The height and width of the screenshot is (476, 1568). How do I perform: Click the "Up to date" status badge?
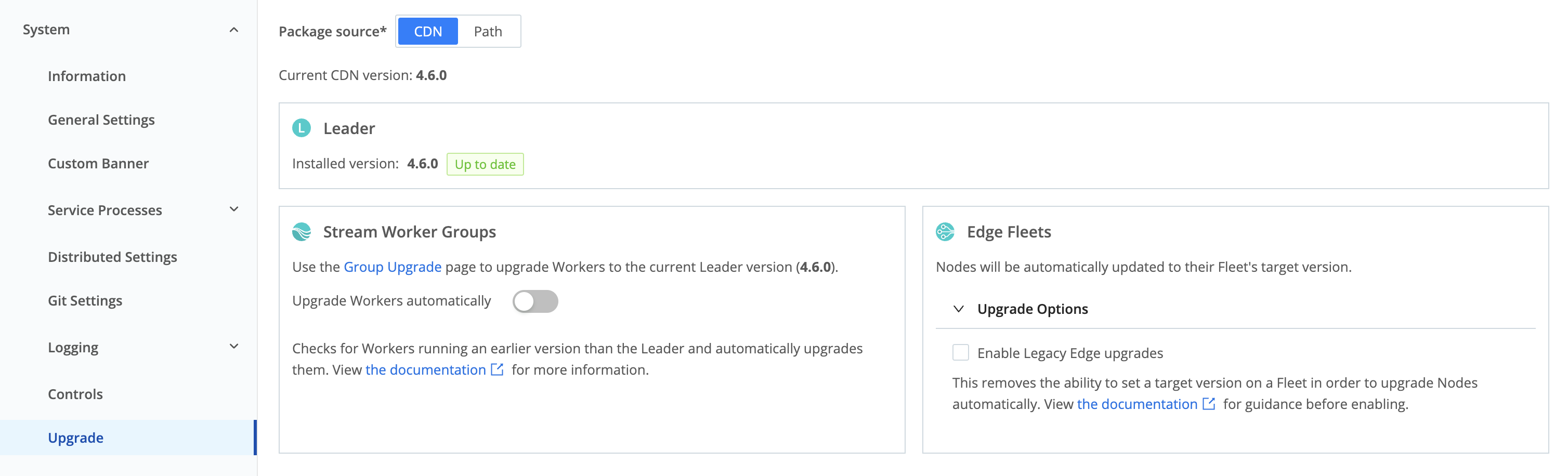pos(485,164)
